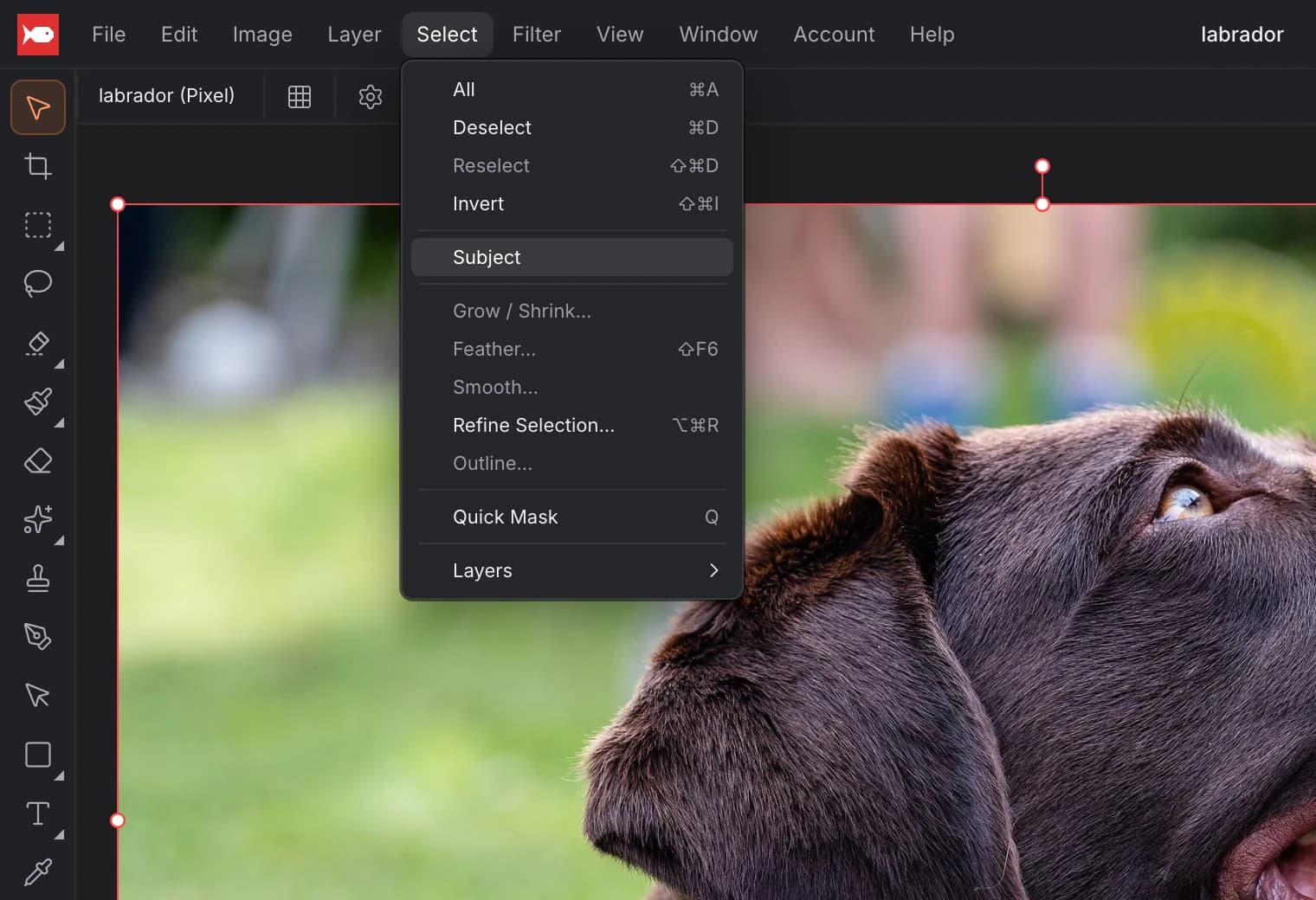Select the Clone stamp tool
This screenshot has width=1316, height=900.
click(38, 578)
